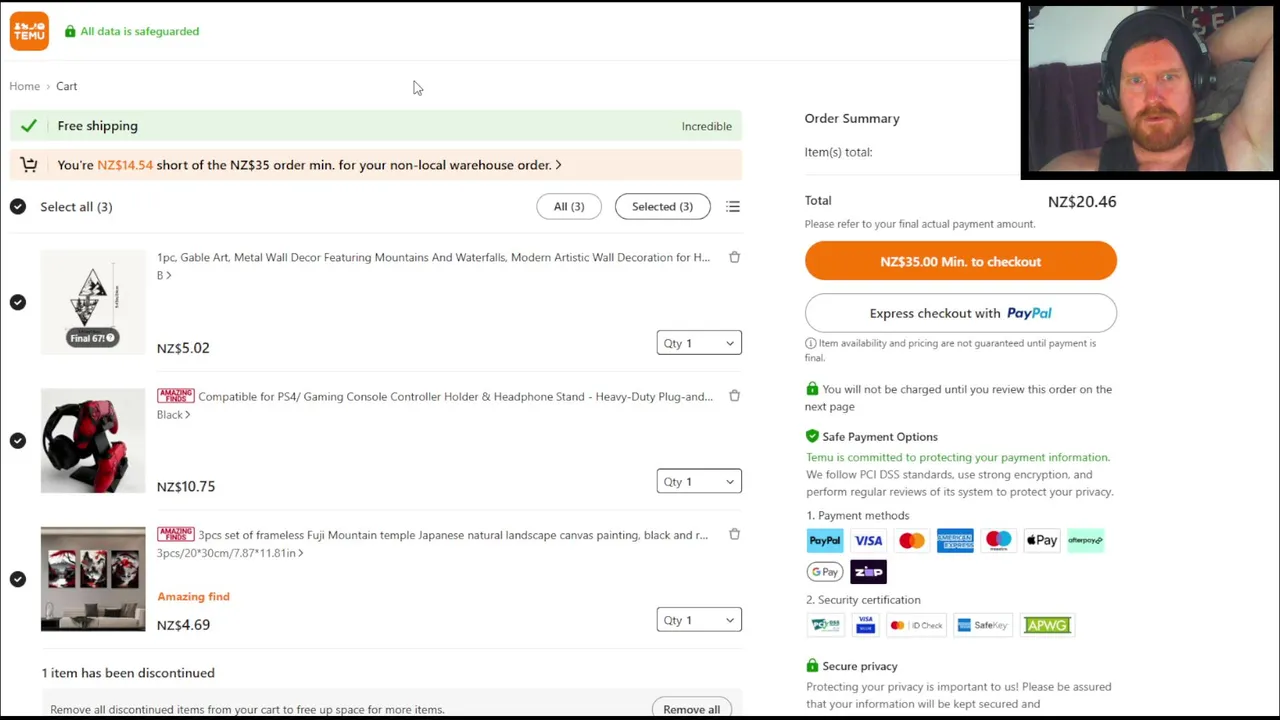
Task: Click the American Express payment icon
Action: pos(955,541)
